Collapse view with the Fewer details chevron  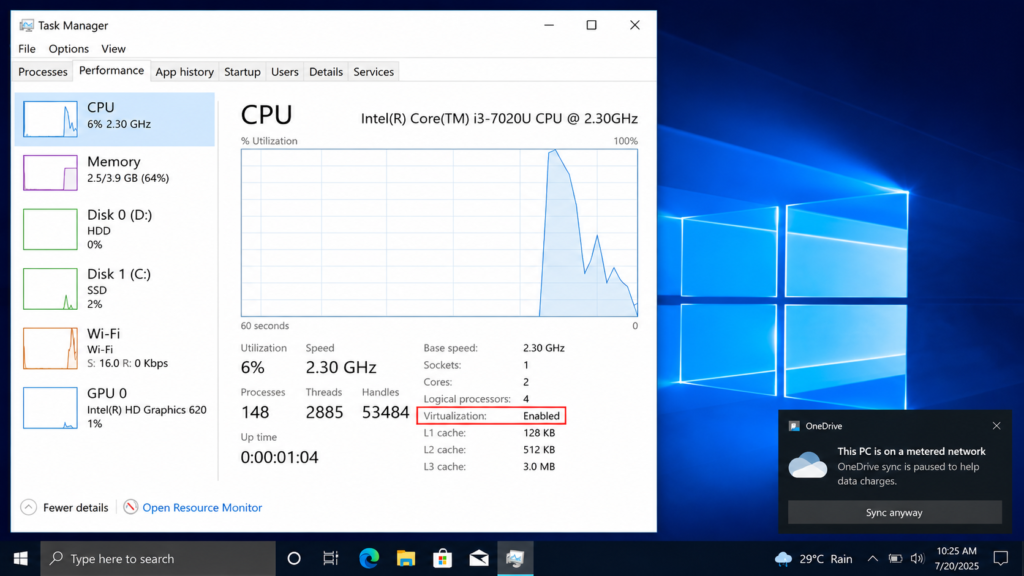[28, 507]
